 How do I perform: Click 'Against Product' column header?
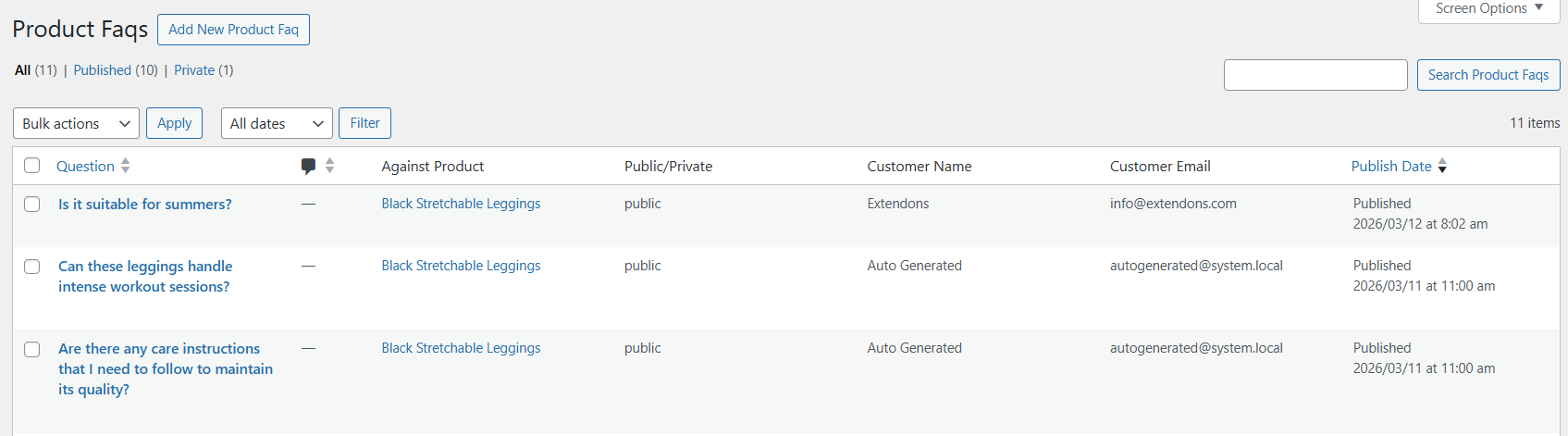pos(433,167)
